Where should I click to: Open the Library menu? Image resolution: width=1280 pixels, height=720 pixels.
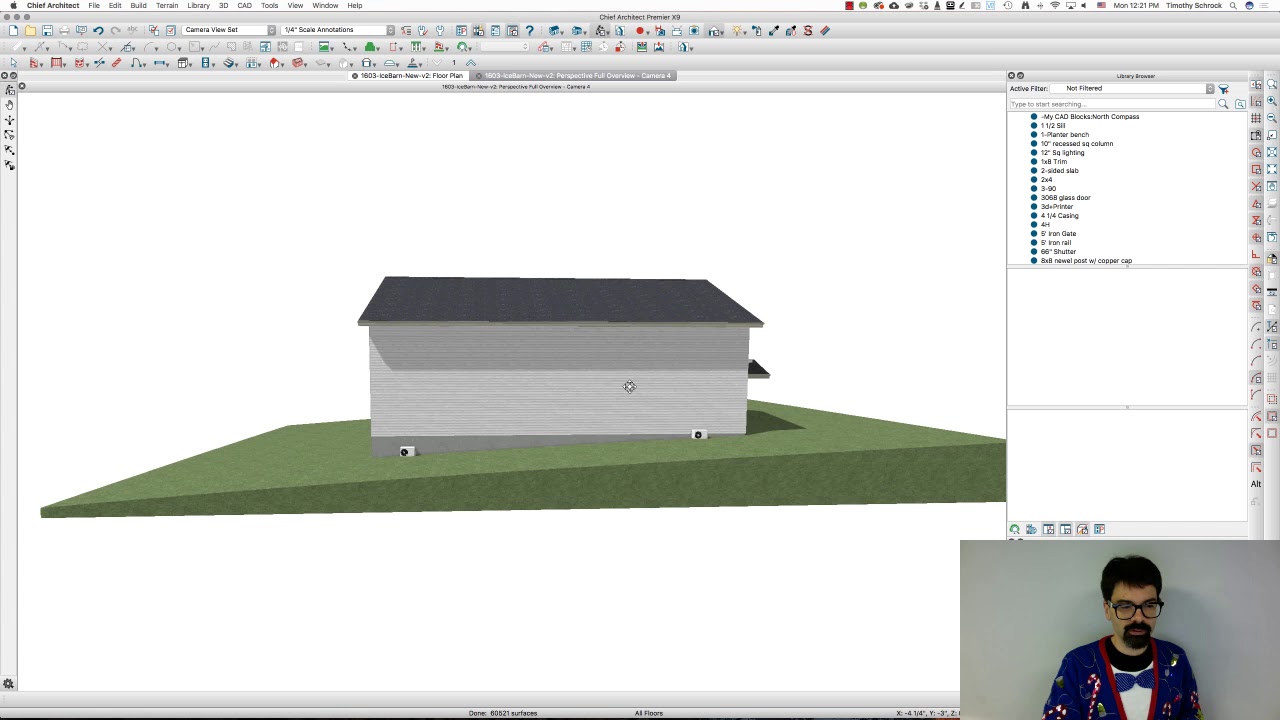coord(198,5)
